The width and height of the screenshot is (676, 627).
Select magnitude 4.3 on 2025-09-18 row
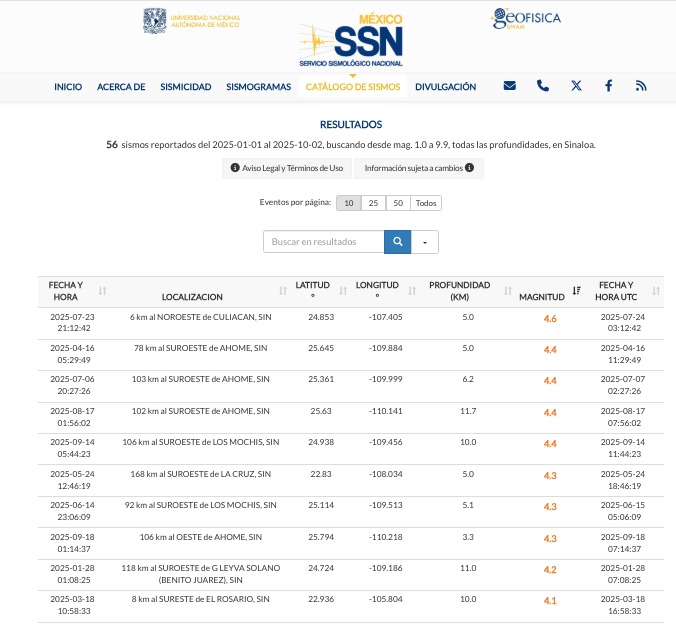pyautogui.click(x=550, y=539)
